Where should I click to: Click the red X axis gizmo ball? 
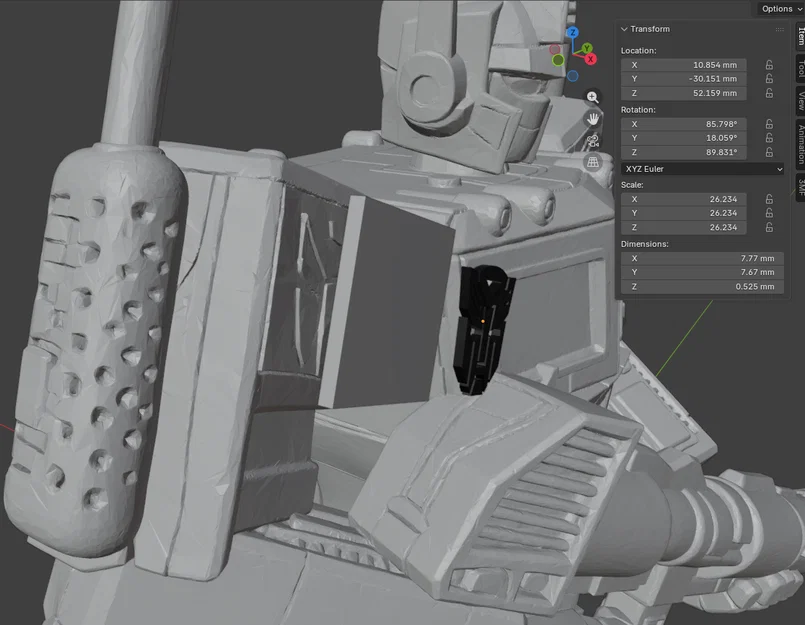590,59
